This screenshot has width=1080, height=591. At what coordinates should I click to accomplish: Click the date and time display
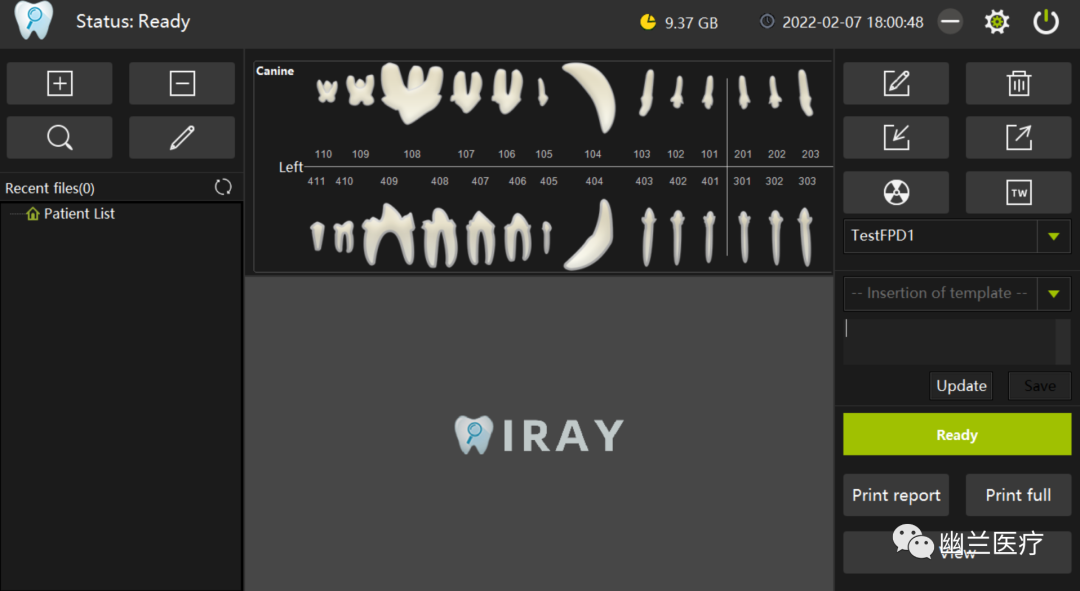853,22
